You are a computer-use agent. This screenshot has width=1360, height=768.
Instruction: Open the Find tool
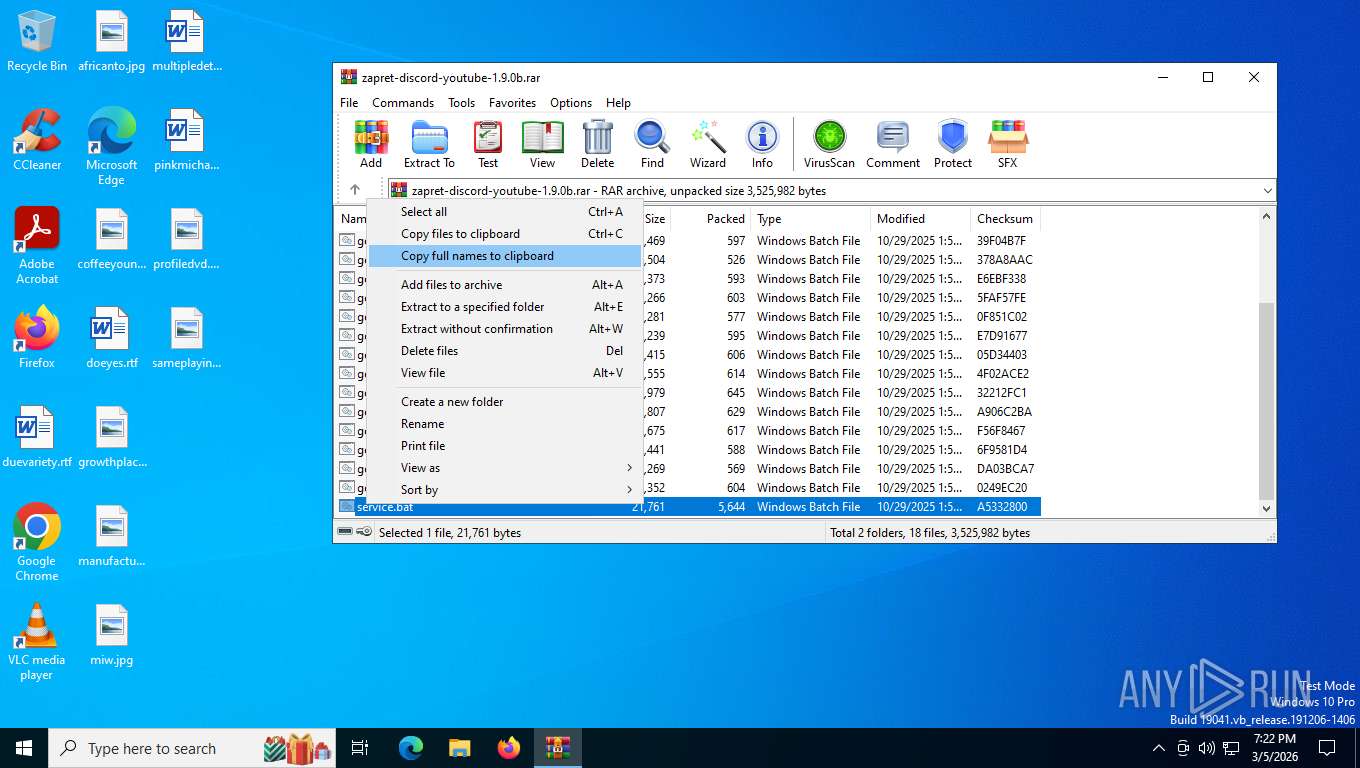pyautogui.click(x=652, y=144)
